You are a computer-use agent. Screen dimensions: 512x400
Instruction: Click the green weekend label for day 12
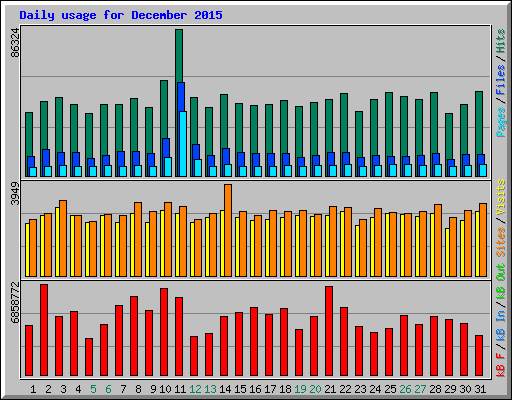tap(195, 389)
